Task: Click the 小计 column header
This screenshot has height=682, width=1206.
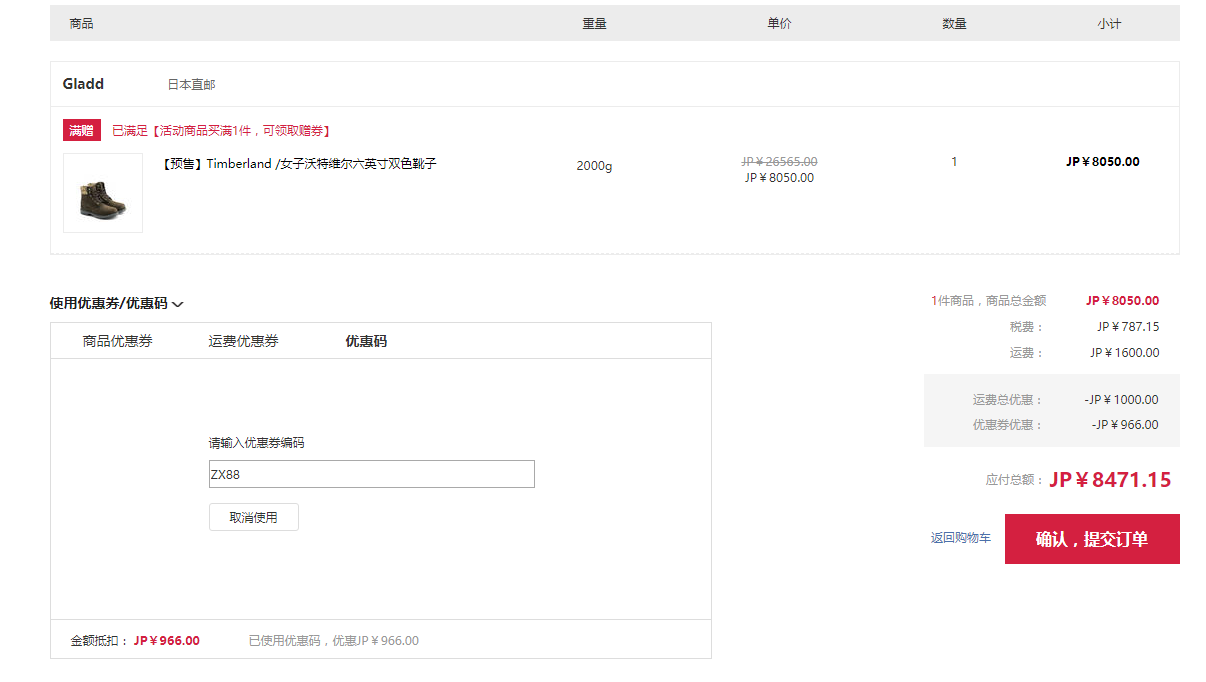Action: point(1109,23)
